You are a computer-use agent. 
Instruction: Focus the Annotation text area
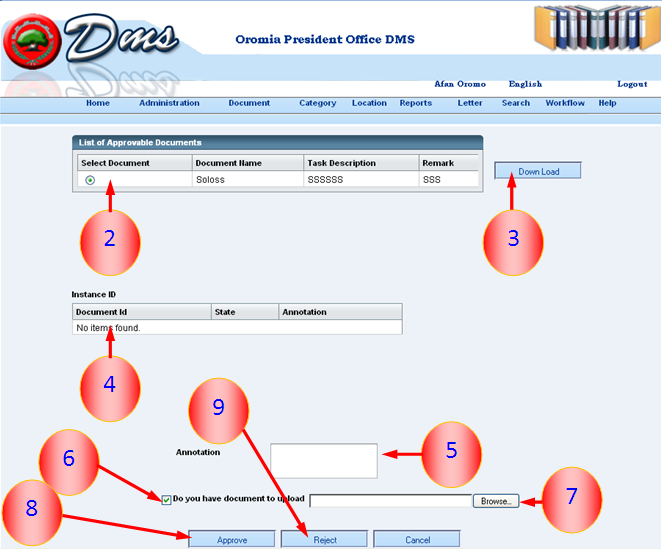(324, 461)
